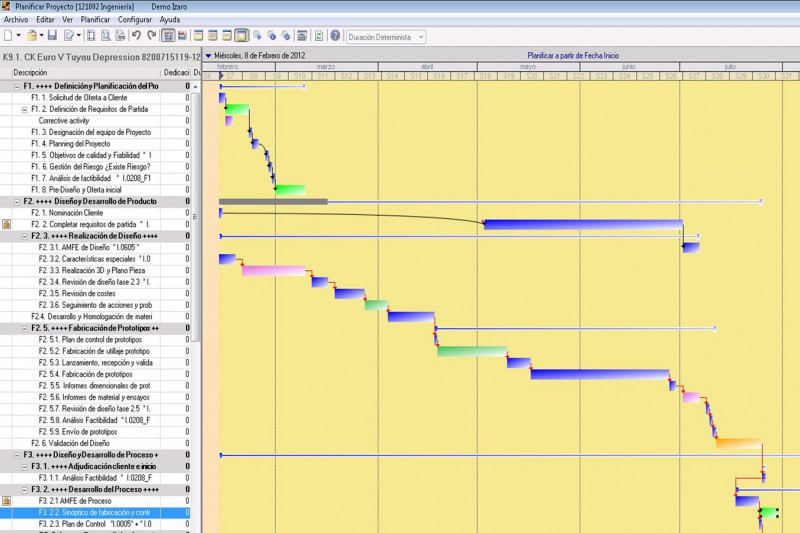The height and width of the screenshot is (533, 800).
Task: Open project folder icon in toolbar
Action: [x=32, y=36]
